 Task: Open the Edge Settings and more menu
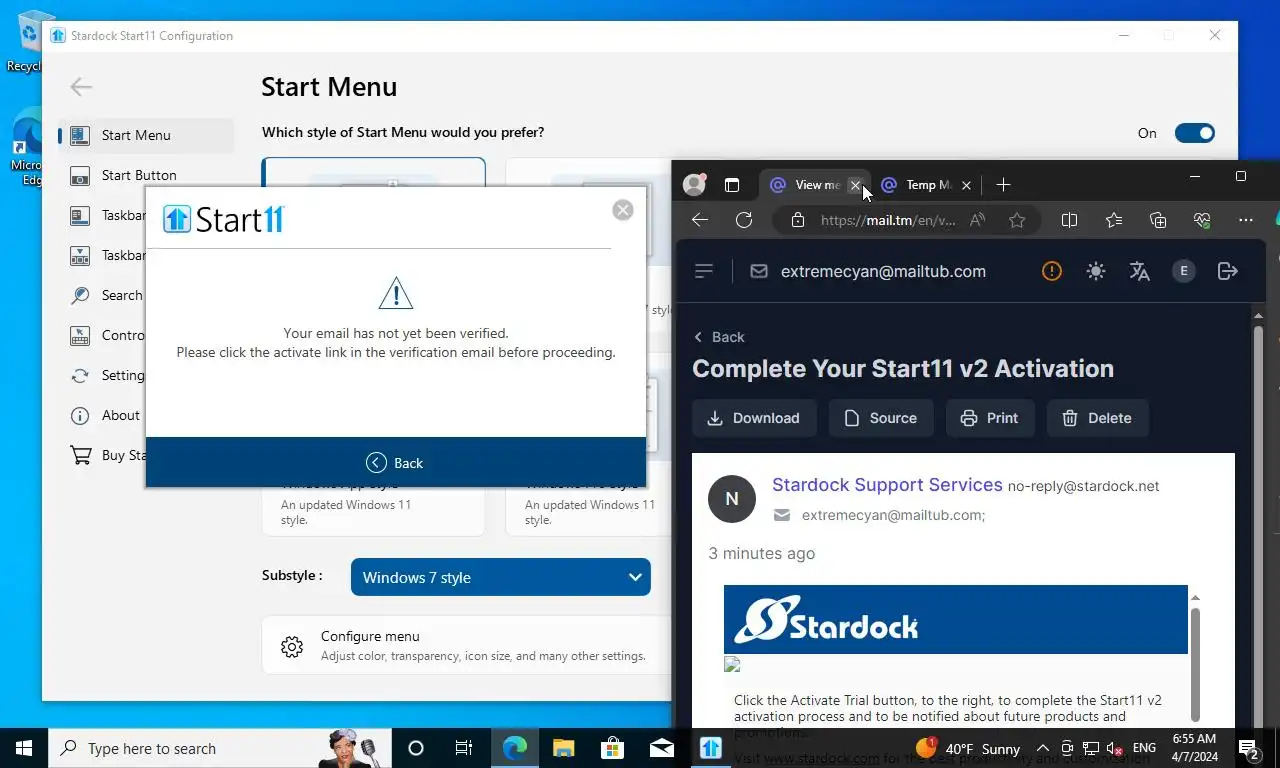tap(1245, 220)
